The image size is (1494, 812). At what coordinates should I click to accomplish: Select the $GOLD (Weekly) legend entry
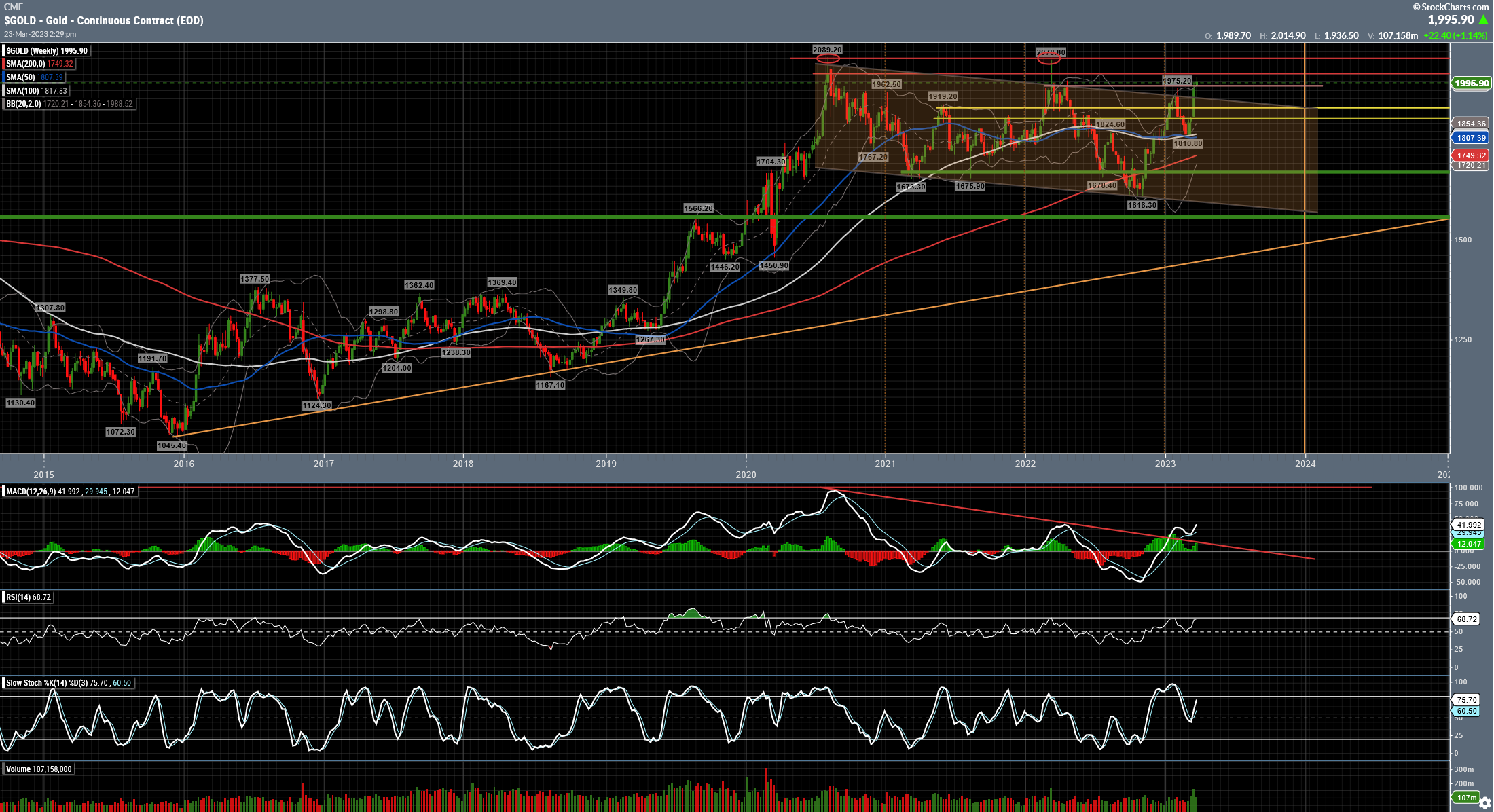(47, 51)
